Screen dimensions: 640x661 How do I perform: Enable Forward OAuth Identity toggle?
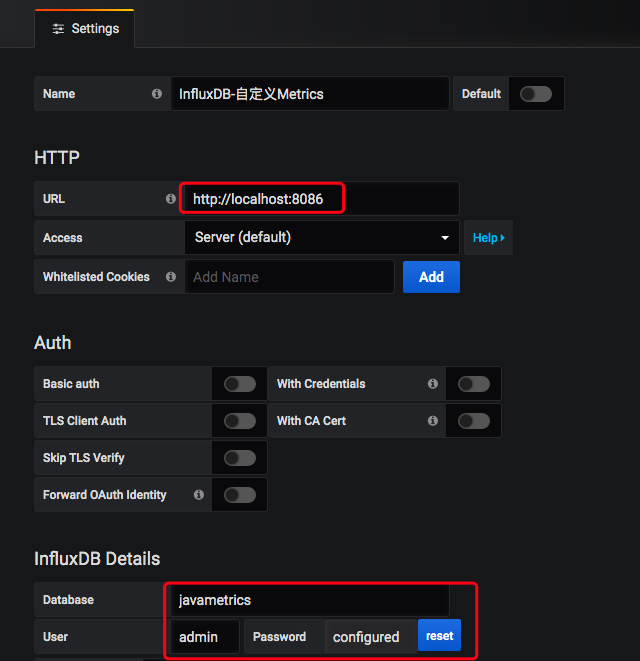click(x=239, y=495)
